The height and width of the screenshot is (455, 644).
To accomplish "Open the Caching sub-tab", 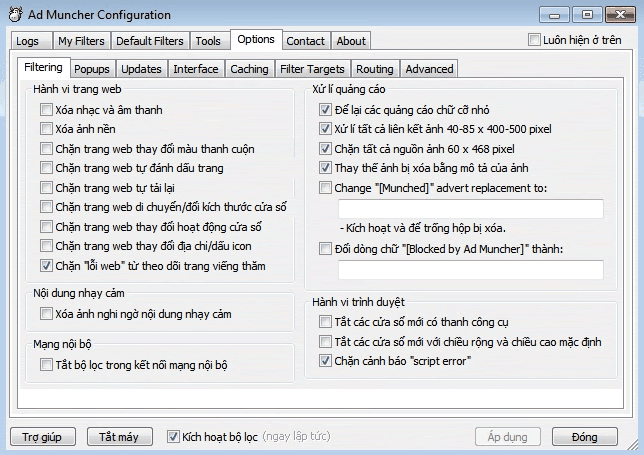I will [249, 69].
